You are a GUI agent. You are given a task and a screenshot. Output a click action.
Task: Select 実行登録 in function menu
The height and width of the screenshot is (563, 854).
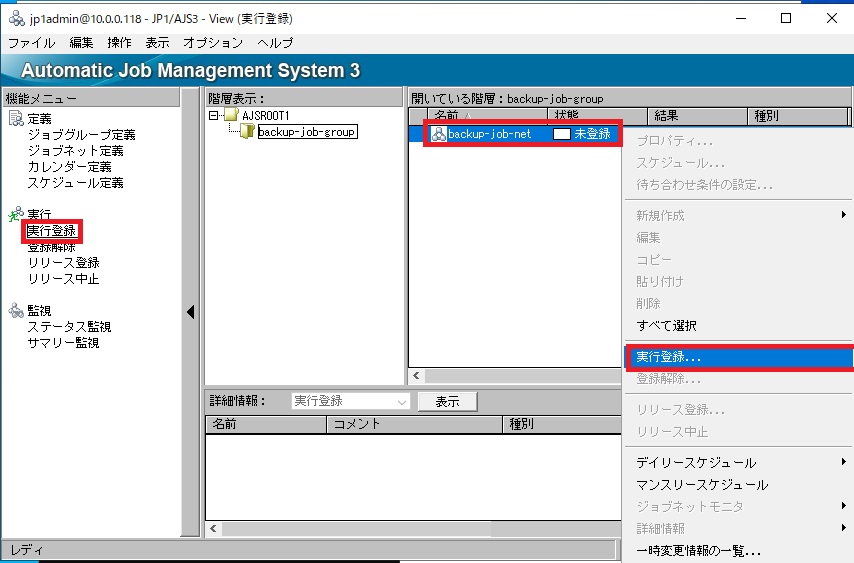tap(52, 231)
